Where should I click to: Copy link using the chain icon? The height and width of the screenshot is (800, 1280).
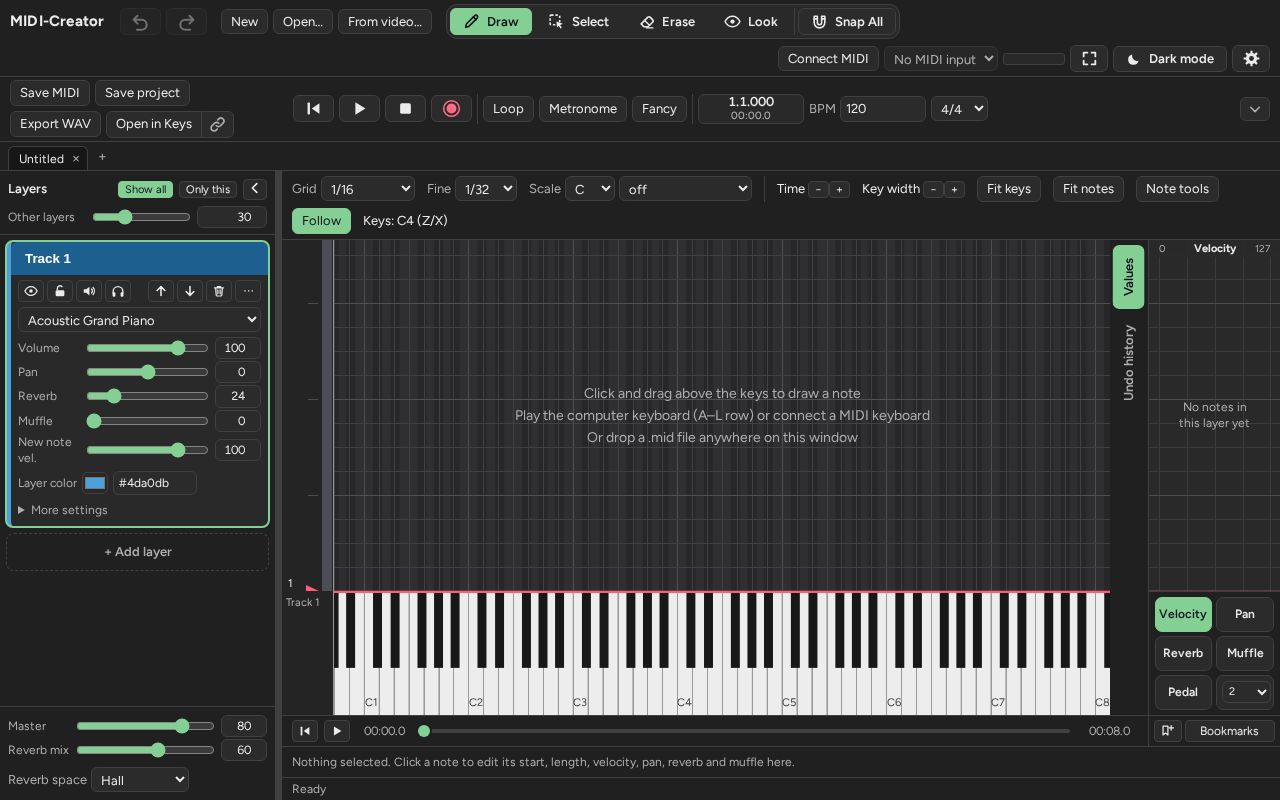click(217, 124)
